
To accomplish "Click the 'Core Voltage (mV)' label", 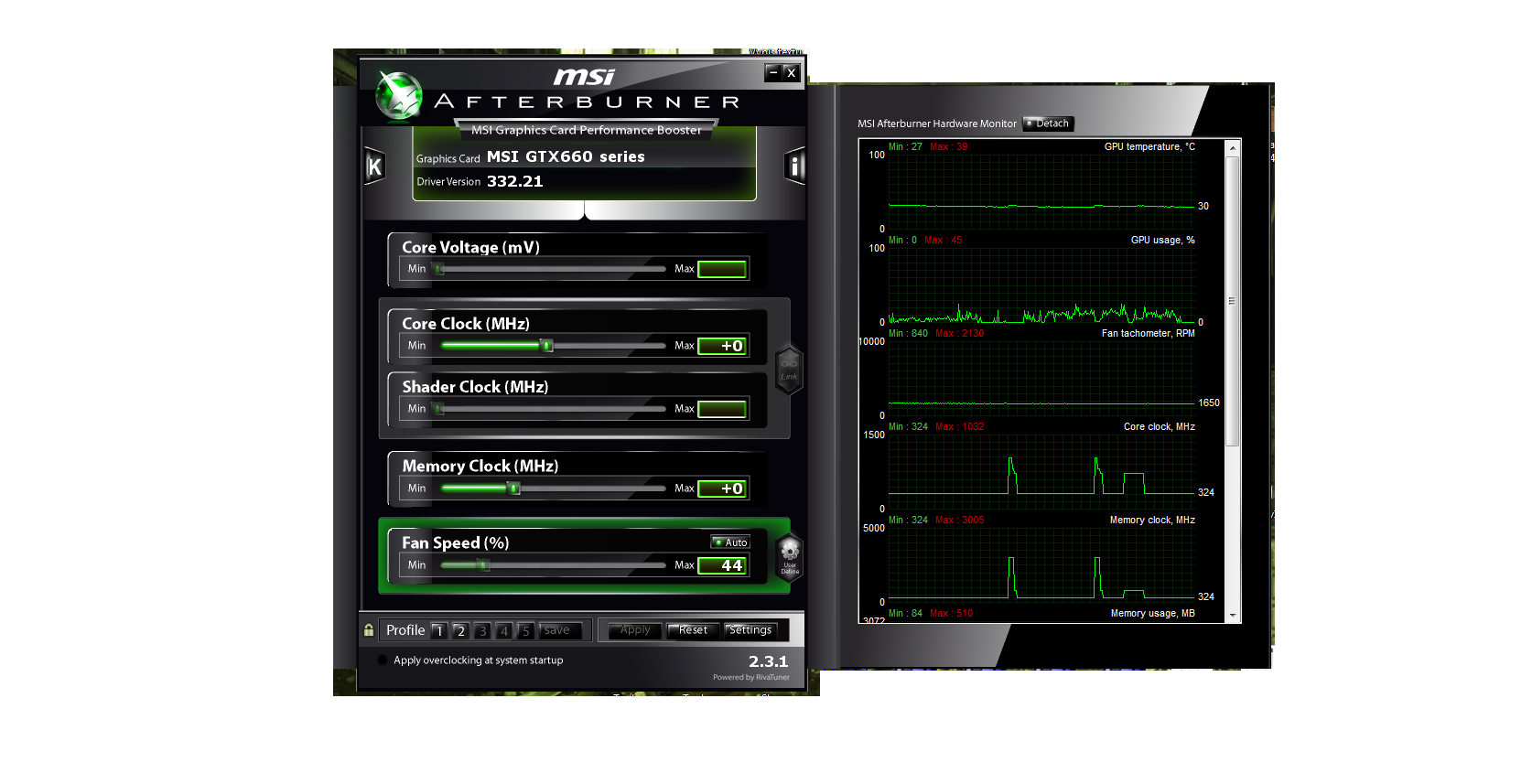I will pos(470,247).
